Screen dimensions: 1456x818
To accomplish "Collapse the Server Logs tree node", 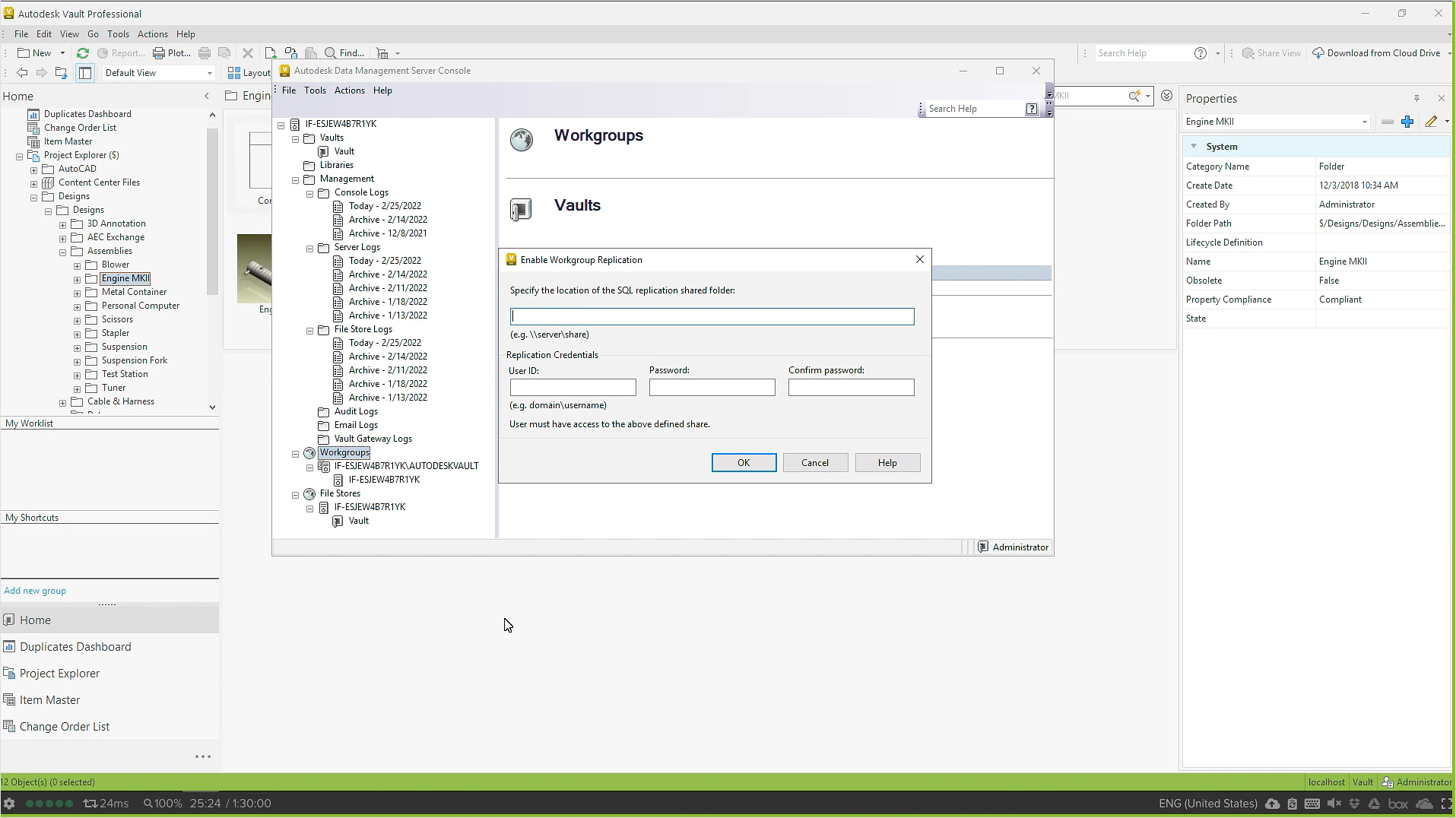I will [310, 248].
